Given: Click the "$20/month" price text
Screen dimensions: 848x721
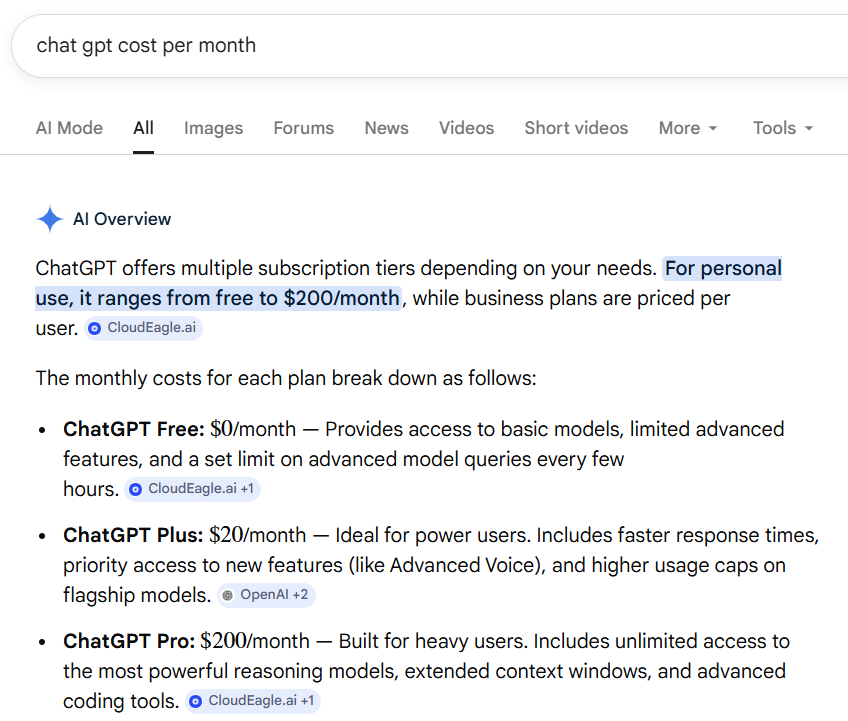Looking at the screenshot, I should [x=257, y=535].
